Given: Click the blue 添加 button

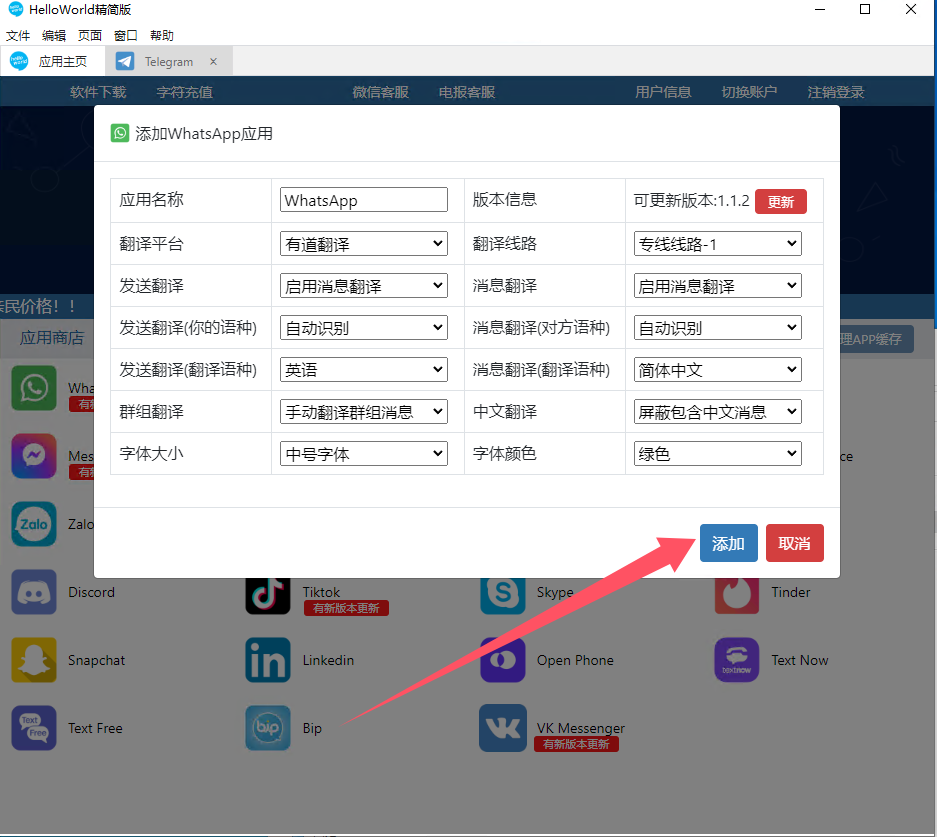Looking at the screenshot, I should 728,543.
